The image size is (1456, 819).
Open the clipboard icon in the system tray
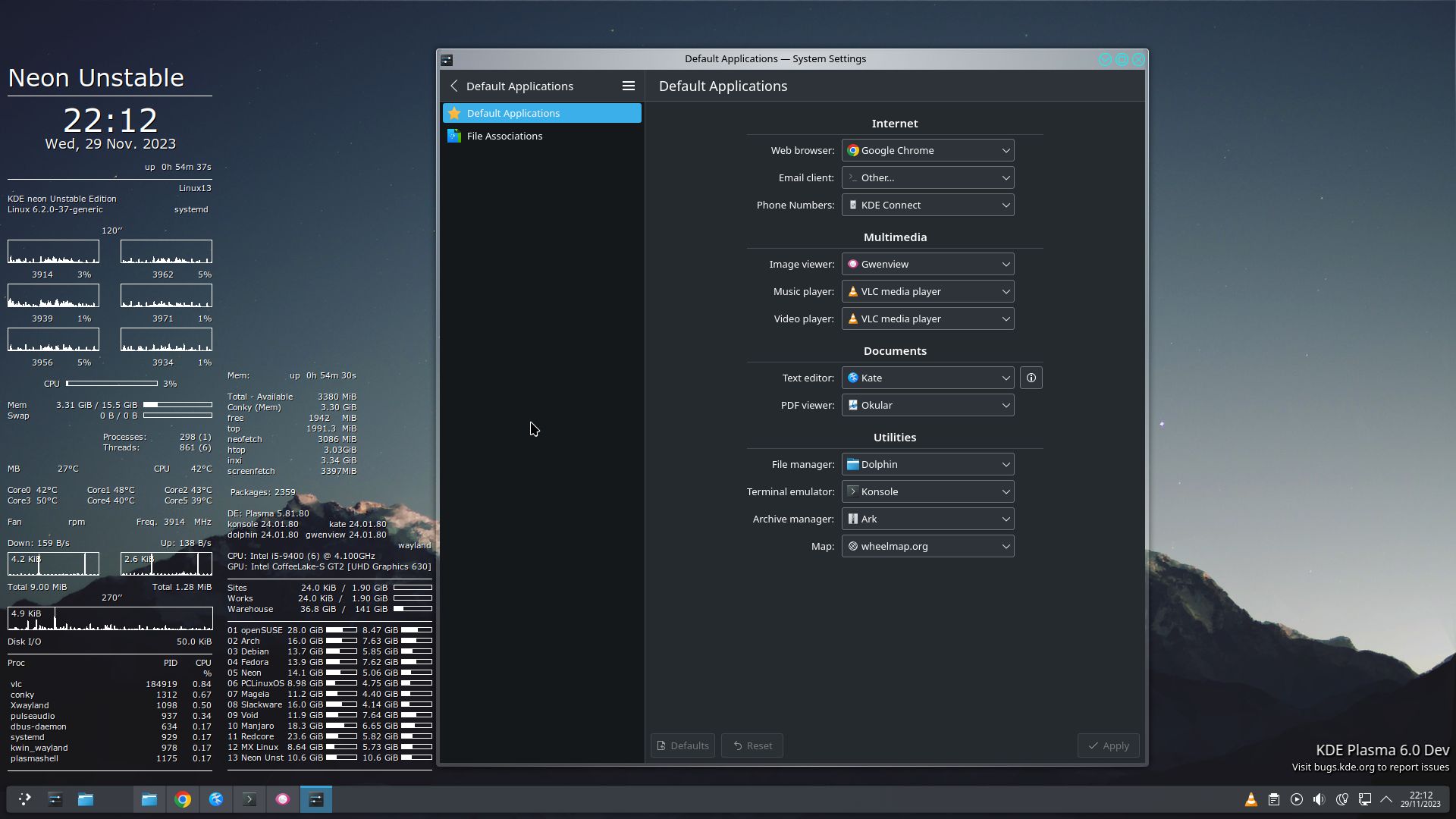click(1274, 799)
